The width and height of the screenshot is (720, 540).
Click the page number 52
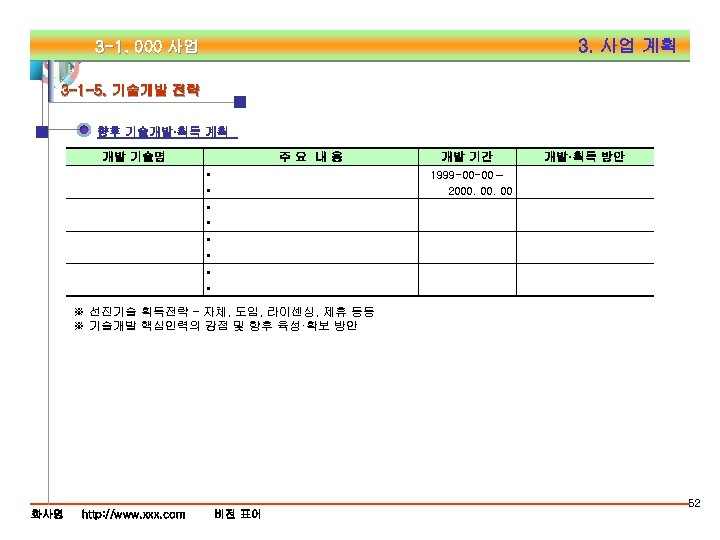pyautogui.click(x=694, y=503)
